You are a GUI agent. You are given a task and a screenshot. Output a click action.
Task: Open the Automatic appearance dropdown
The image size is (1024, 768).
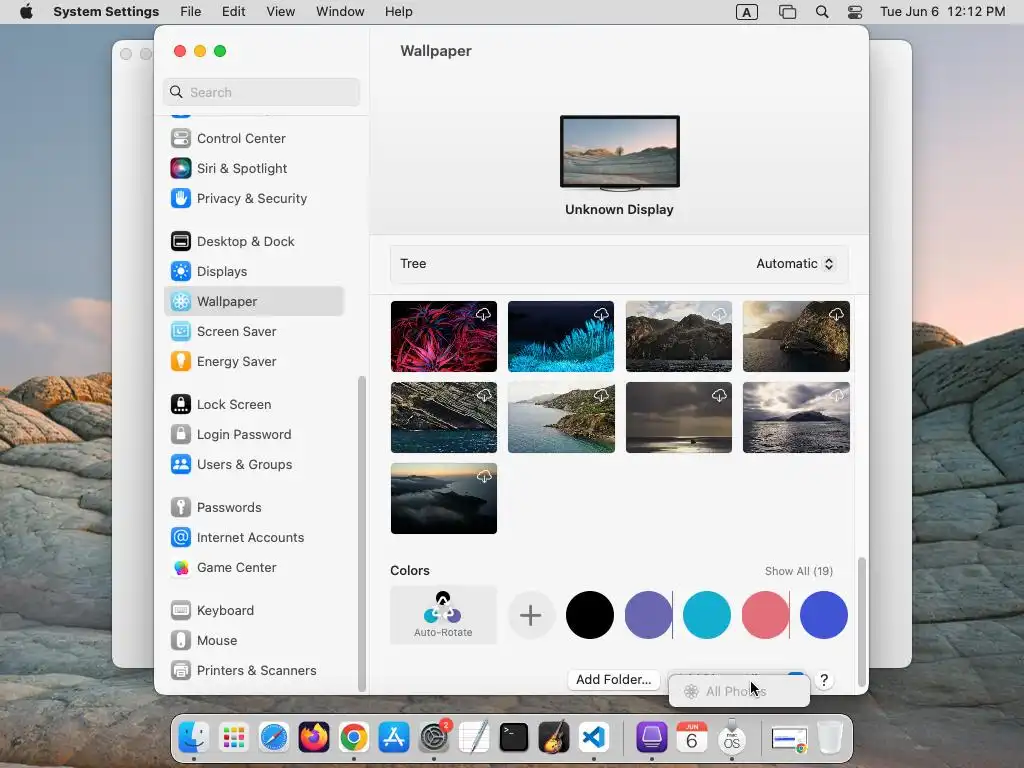point(795,264)
